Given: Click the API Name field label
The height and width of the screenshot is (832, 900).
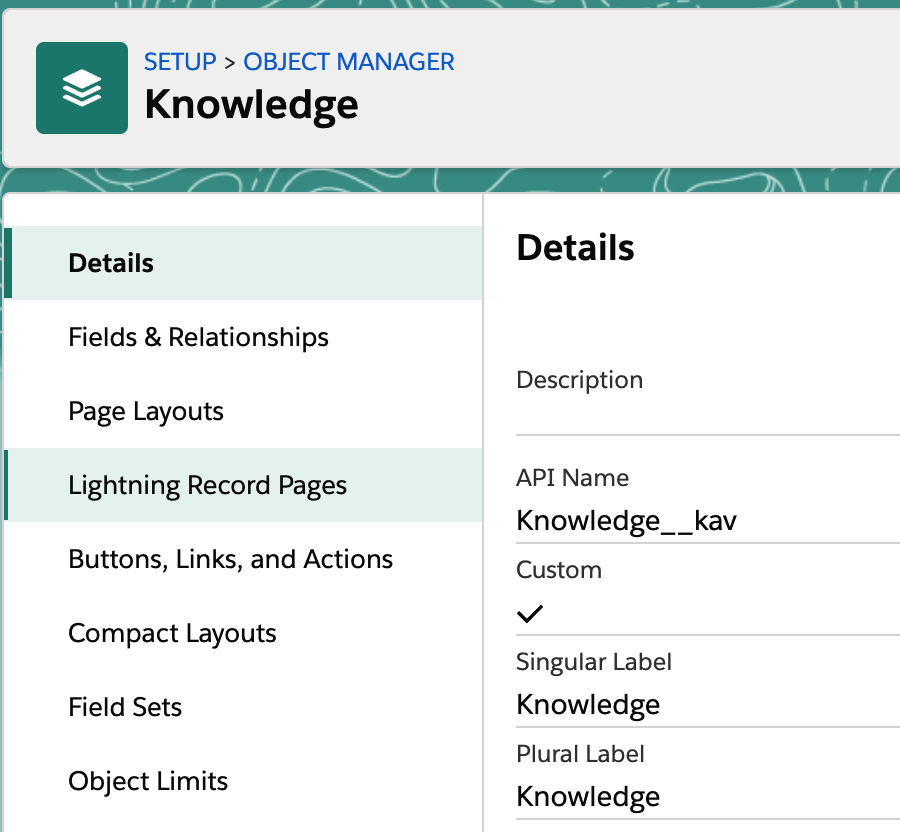Looking at the screenshot, I should point(572,477).
